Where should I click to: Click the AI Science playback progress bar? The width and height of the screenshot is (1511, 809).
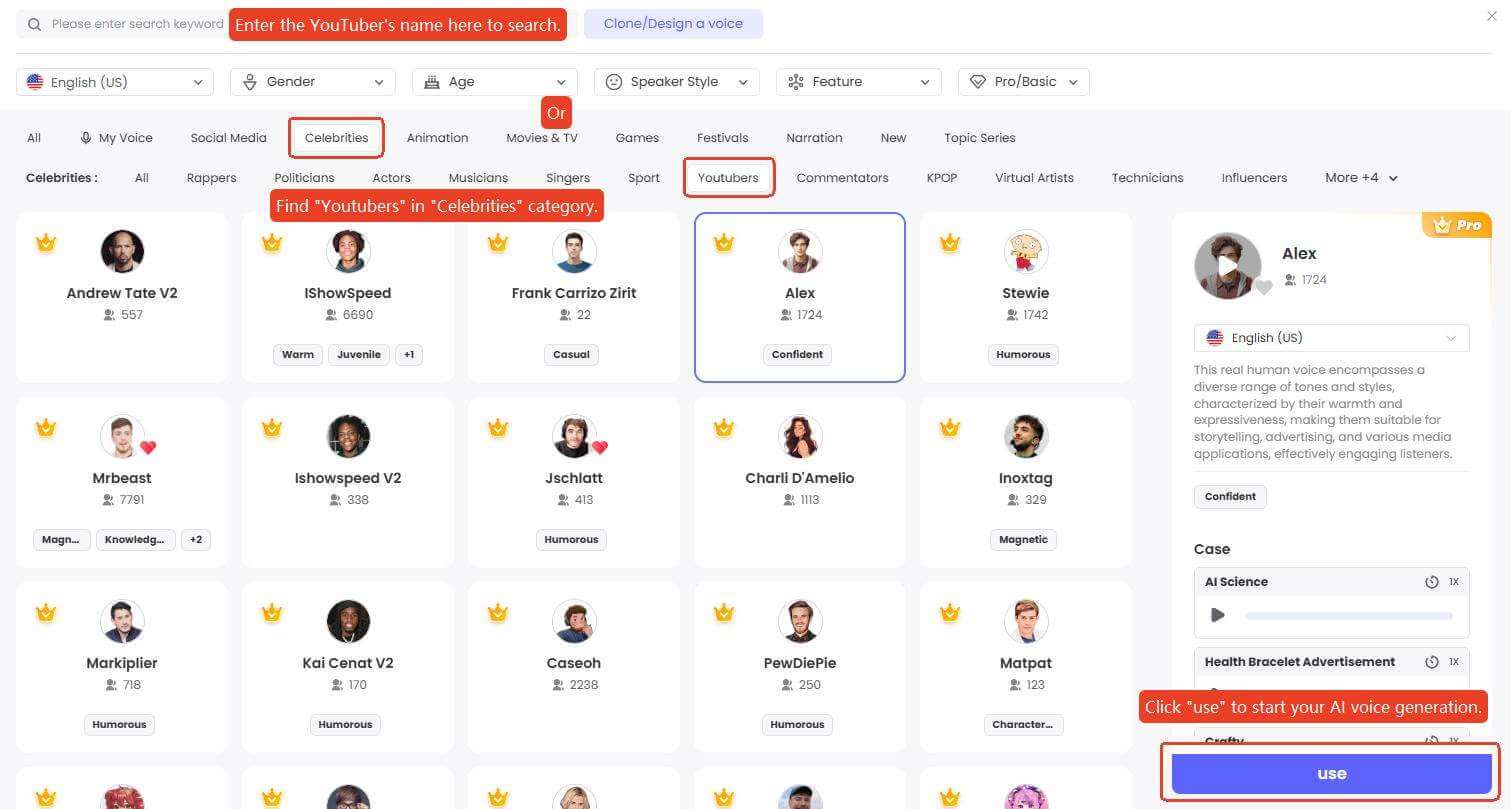point(1347,615)
